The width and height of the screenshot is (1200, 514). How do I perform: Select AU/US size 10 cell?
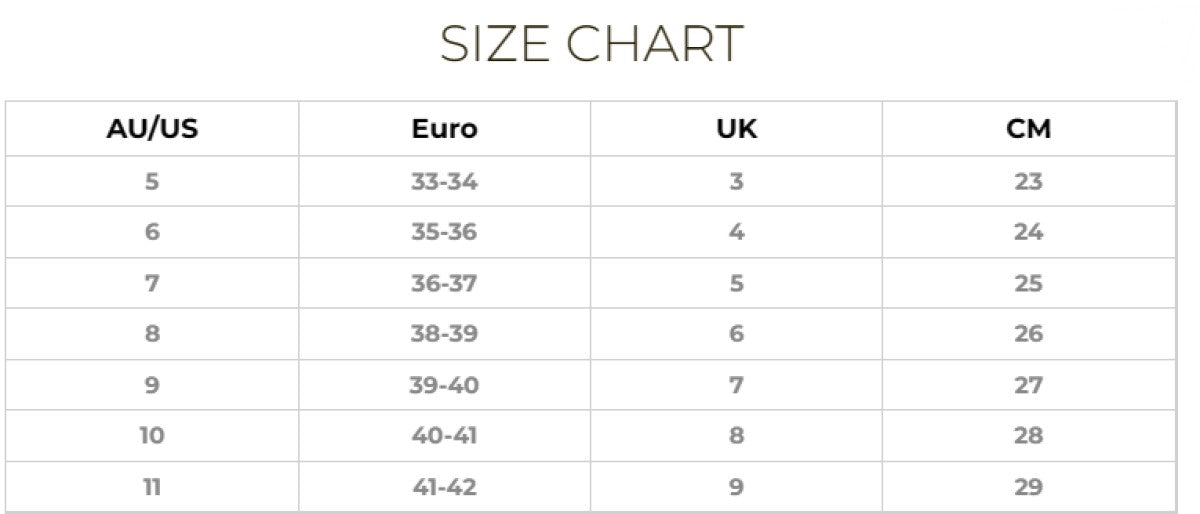coord(152,436)
